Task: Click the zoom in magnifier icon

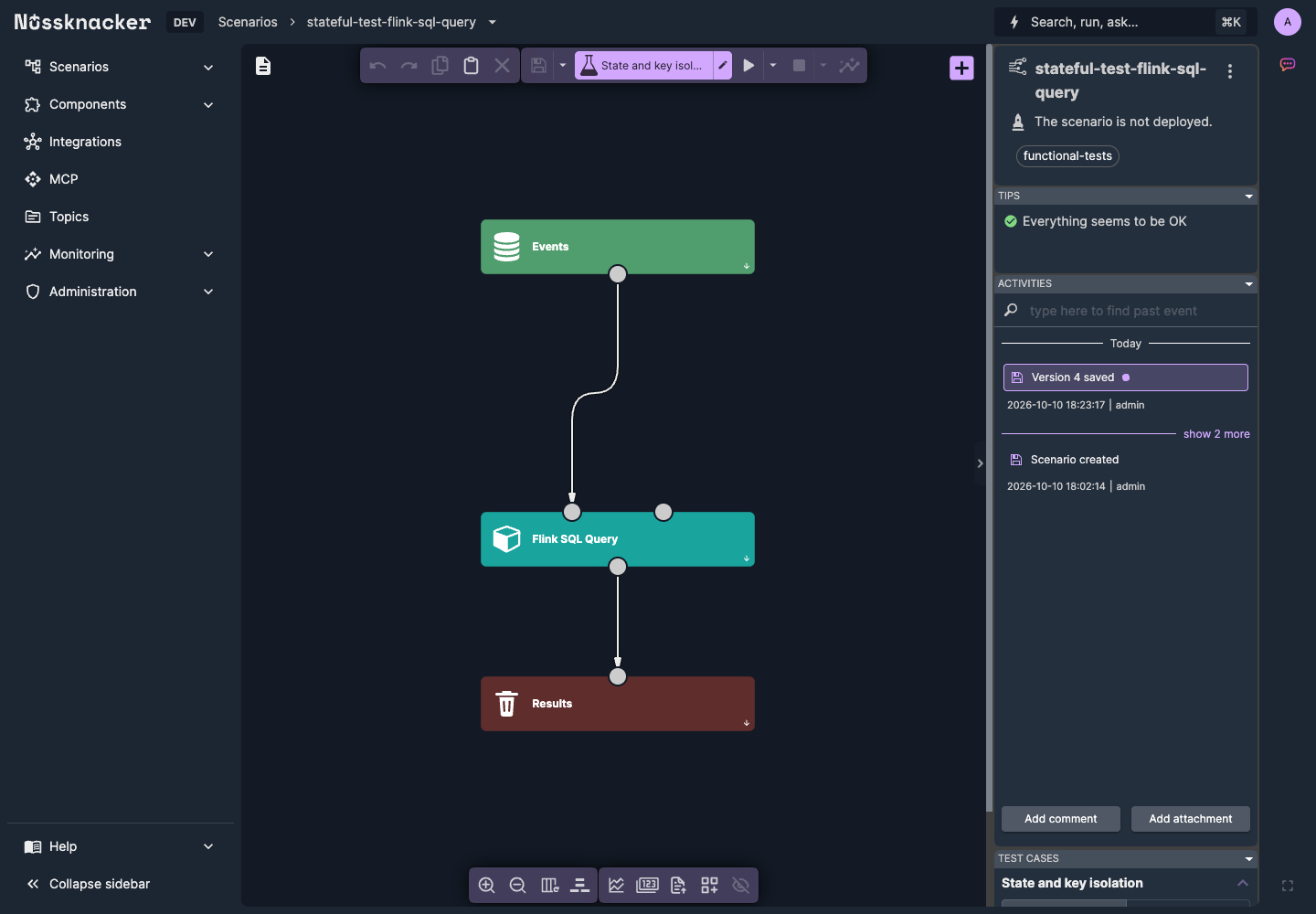Action: pyautogui.click(x=487, y=885)
